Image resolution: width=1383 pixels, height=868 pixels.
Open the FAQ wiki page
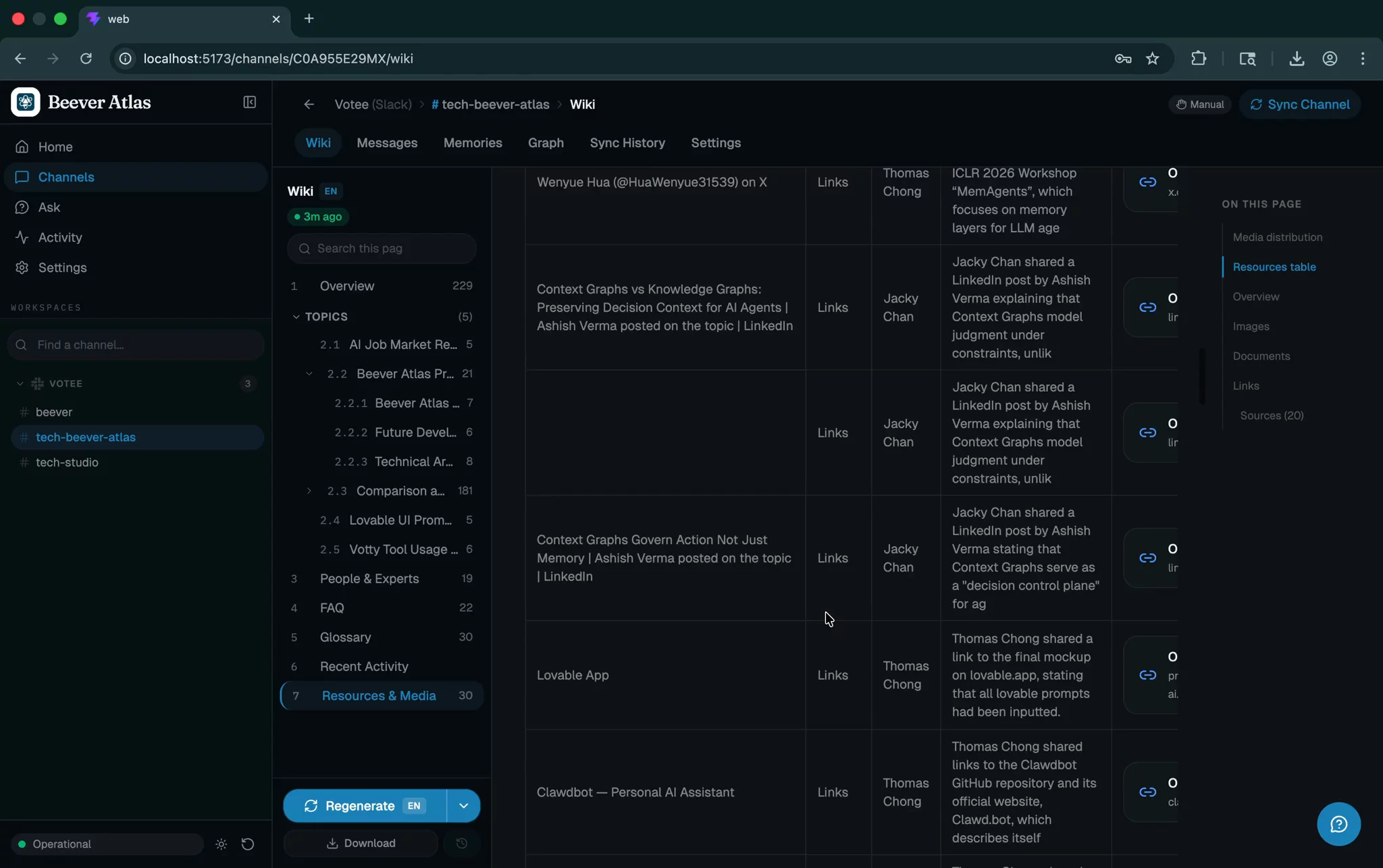[382, 608]
